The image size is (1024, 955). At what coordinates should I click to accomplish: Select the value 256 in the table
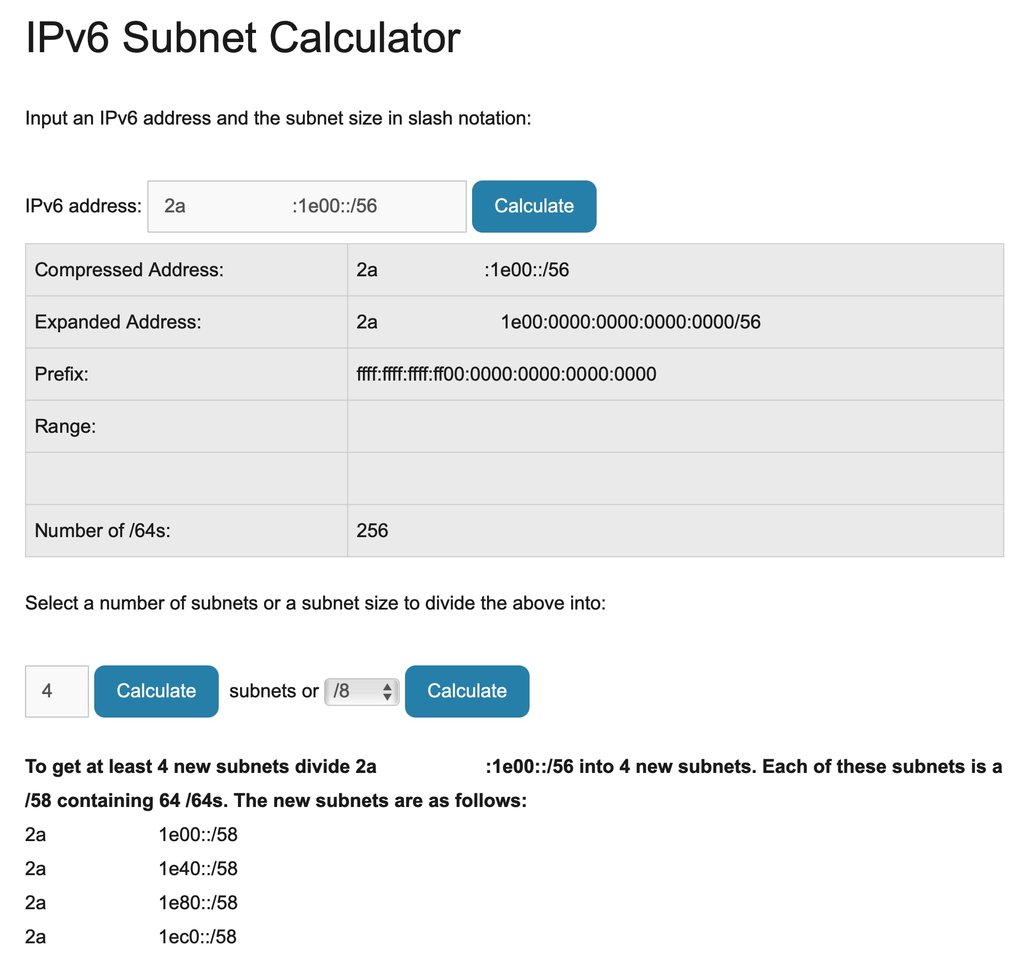pos(372,530)
